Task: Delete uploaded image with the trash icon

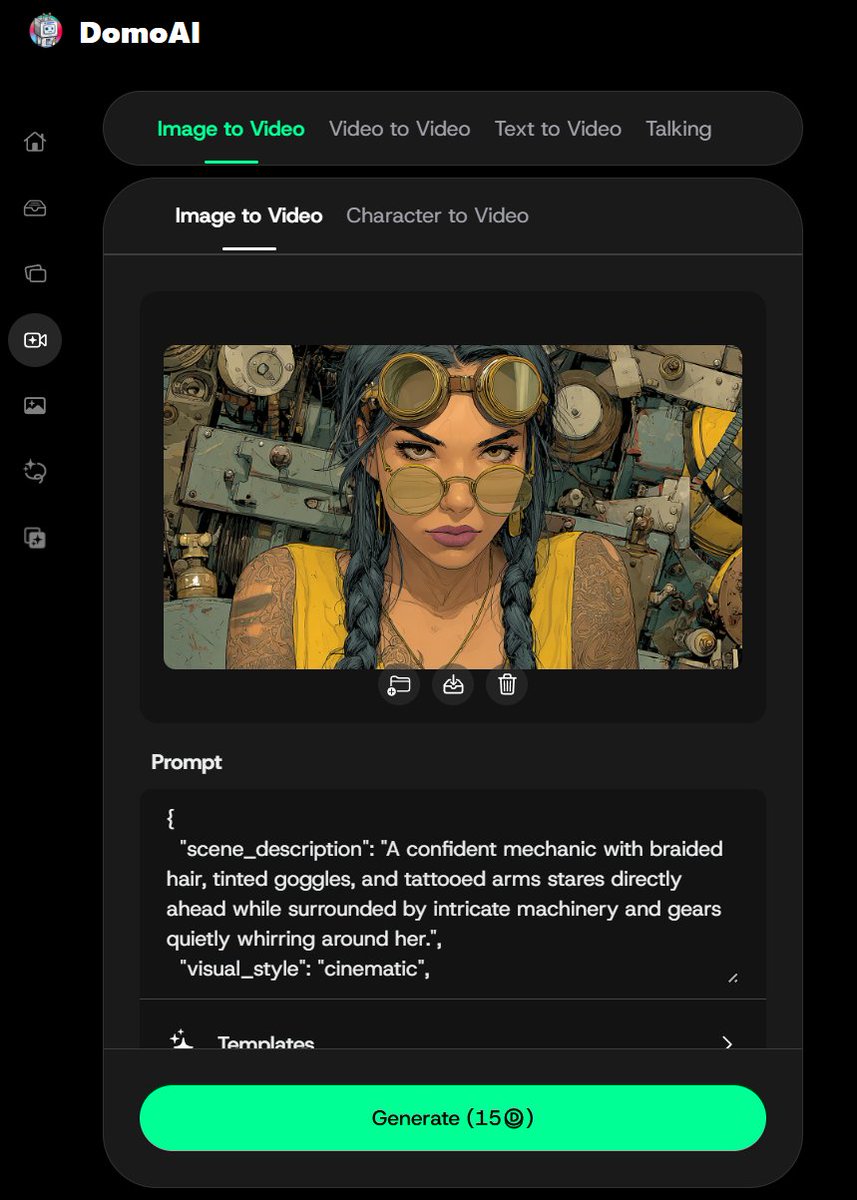Action: click(507, 685)
